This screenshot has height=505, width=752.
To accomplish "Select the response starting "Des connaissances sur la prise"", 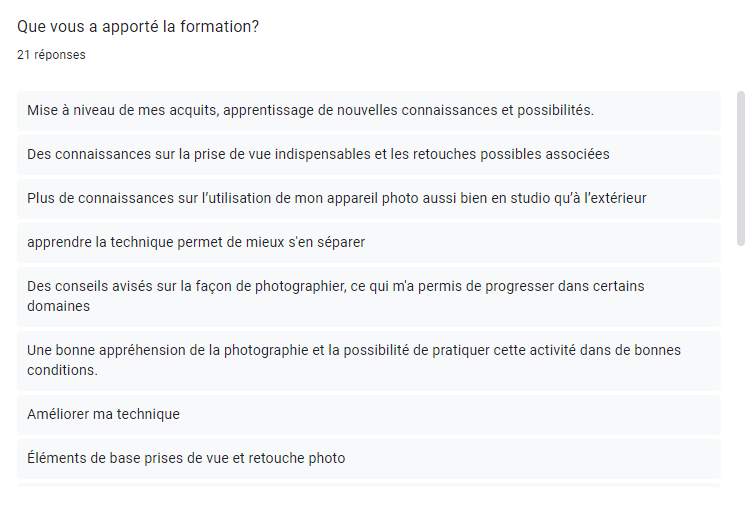I will click(318, 154).
